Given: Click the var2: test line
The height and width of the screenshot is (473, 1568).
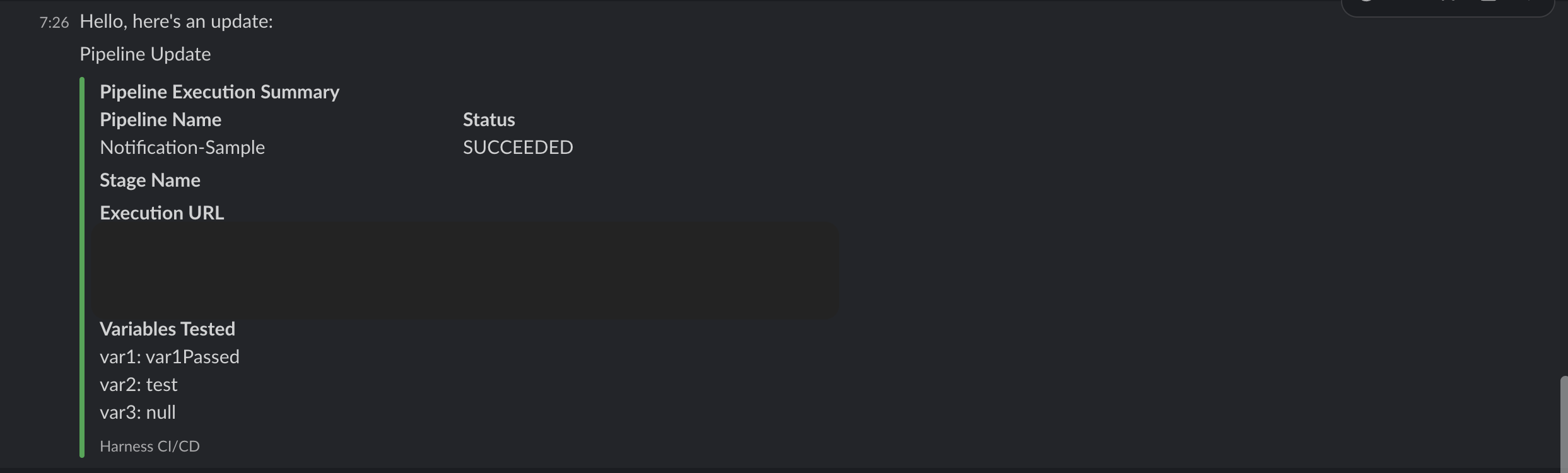Looking at the screenshot, I should pos(139,385).
